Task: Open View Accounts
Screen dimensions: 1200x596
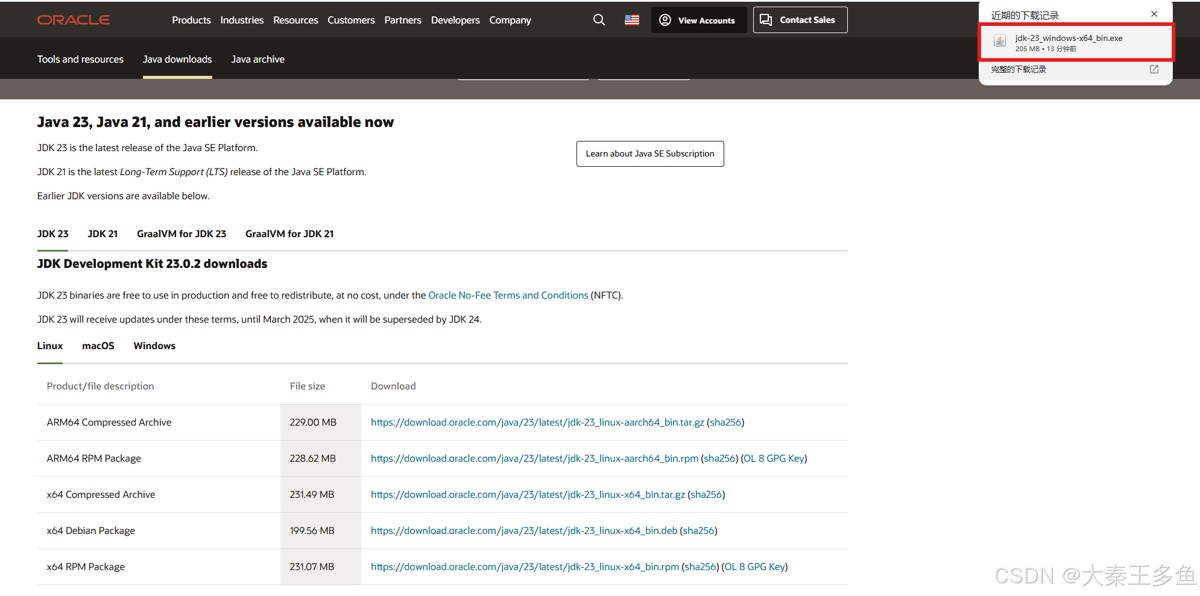Action: pyautogui.click(x=697, y=20)
